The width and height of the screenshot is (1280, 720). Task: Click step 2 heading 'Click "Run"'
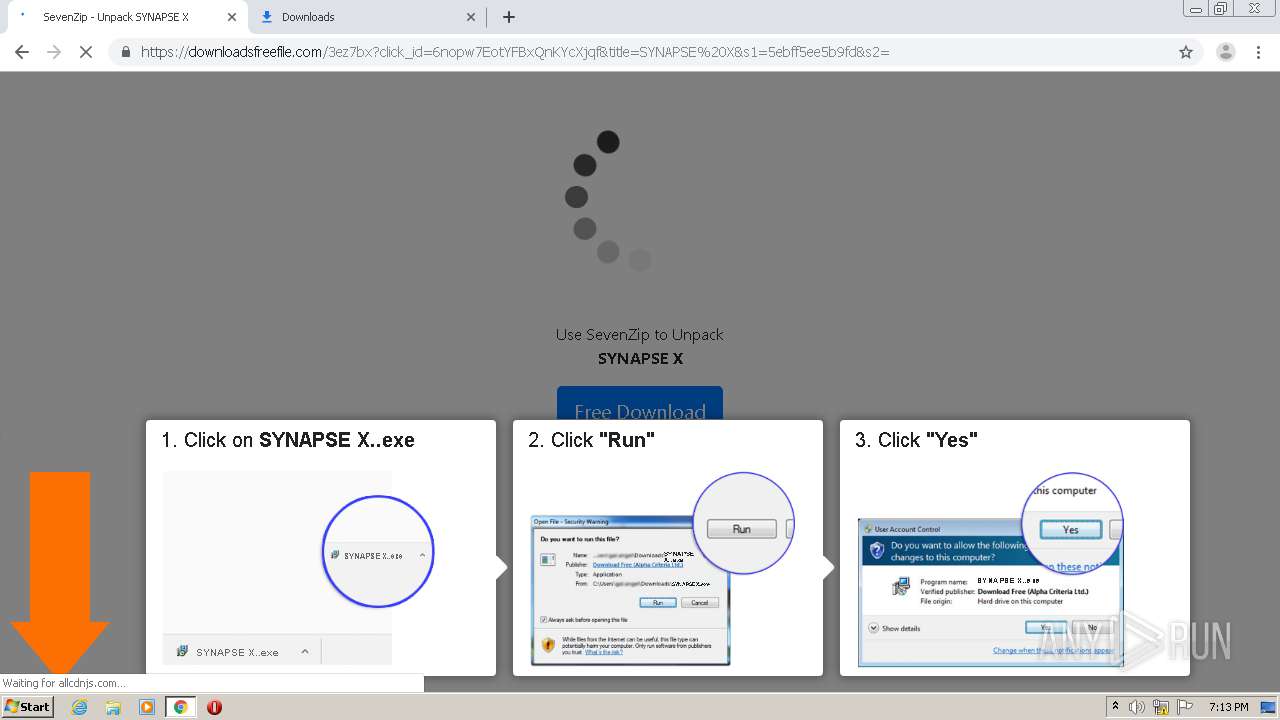click(x=592, y=440)
